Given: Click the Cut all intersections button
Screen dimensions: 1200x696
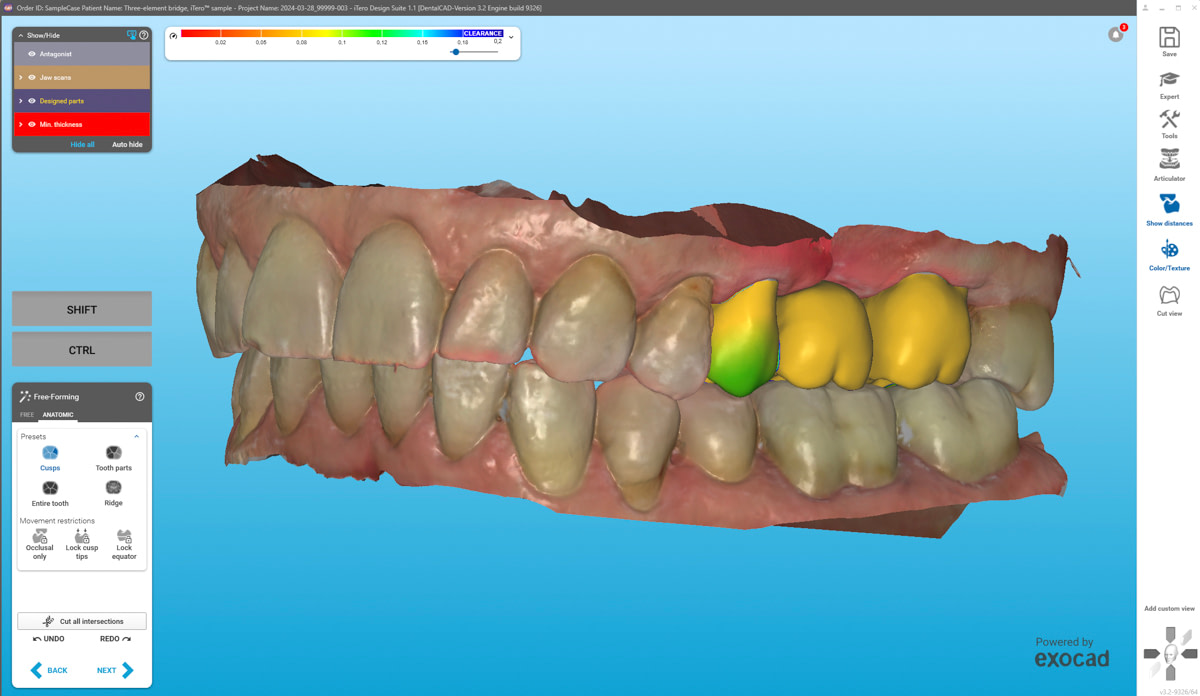Looking at the screenshot, I should tap(82, 621).
